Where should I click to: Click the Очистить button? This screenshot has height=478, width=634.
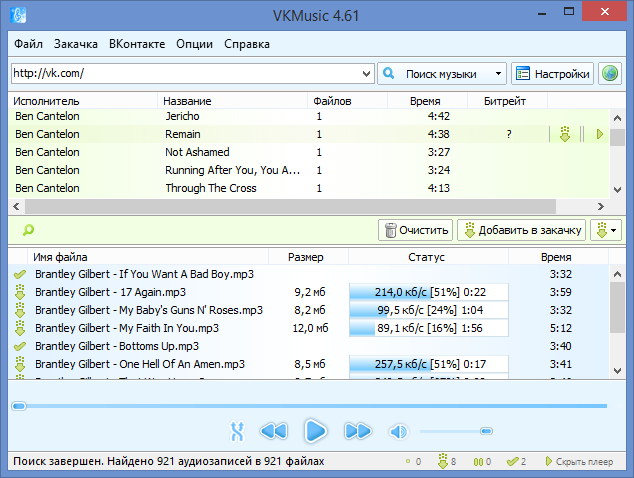416,231
